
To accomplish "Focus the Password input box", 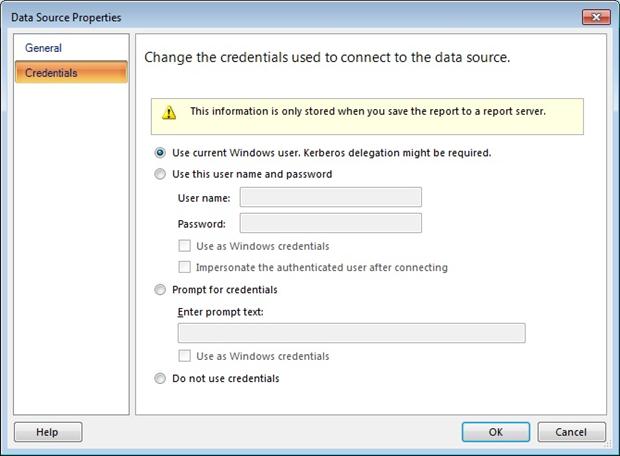I will point(330,223).
